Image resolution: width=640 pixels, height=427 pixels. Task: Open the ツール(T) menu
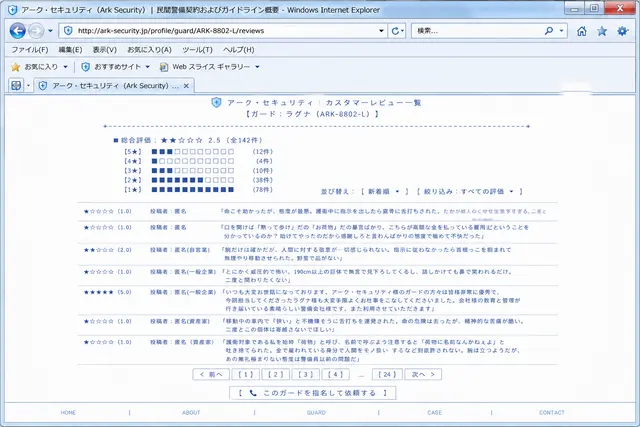click(197, 50)
